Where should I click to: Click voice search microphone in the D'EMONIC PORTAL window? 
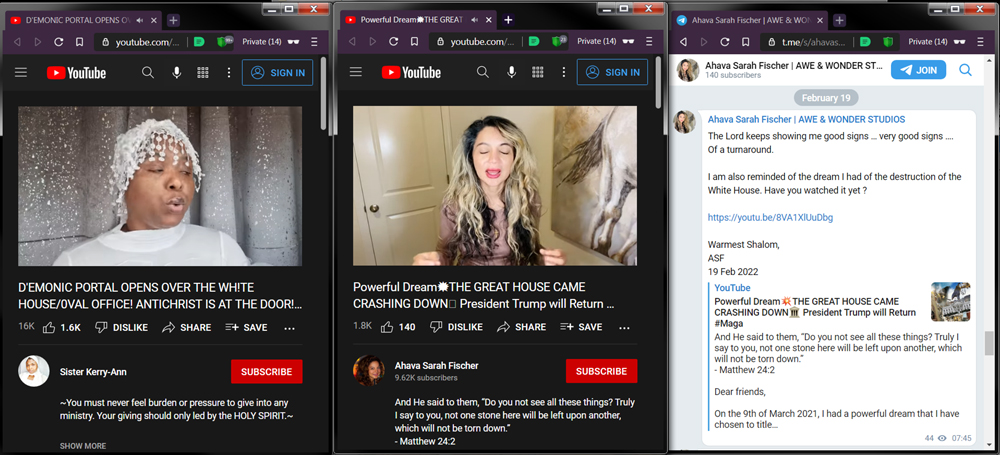click(x=177, y=73)
